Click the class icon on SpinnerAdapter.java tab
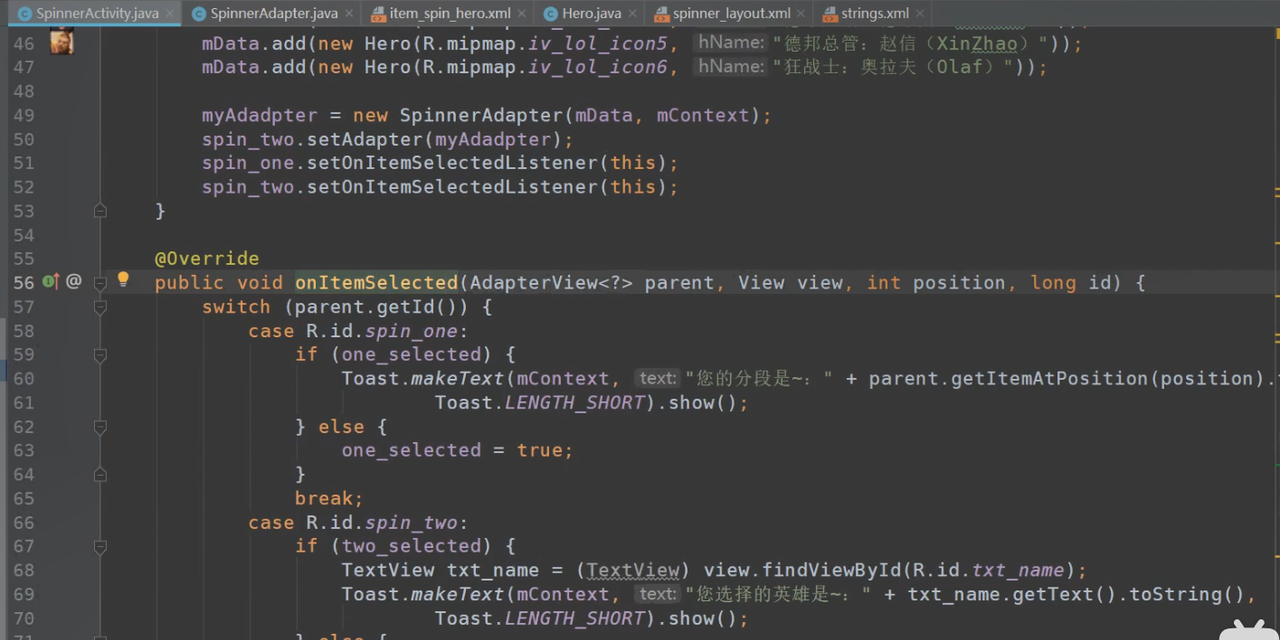Viewport: 1280px width, 640px height. tap(199, 14)
